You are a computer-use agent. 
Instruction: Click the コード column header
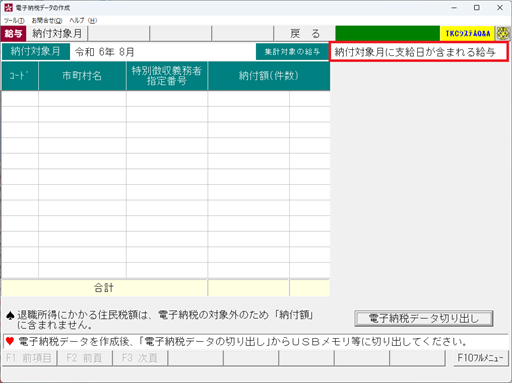pos(20,76)
